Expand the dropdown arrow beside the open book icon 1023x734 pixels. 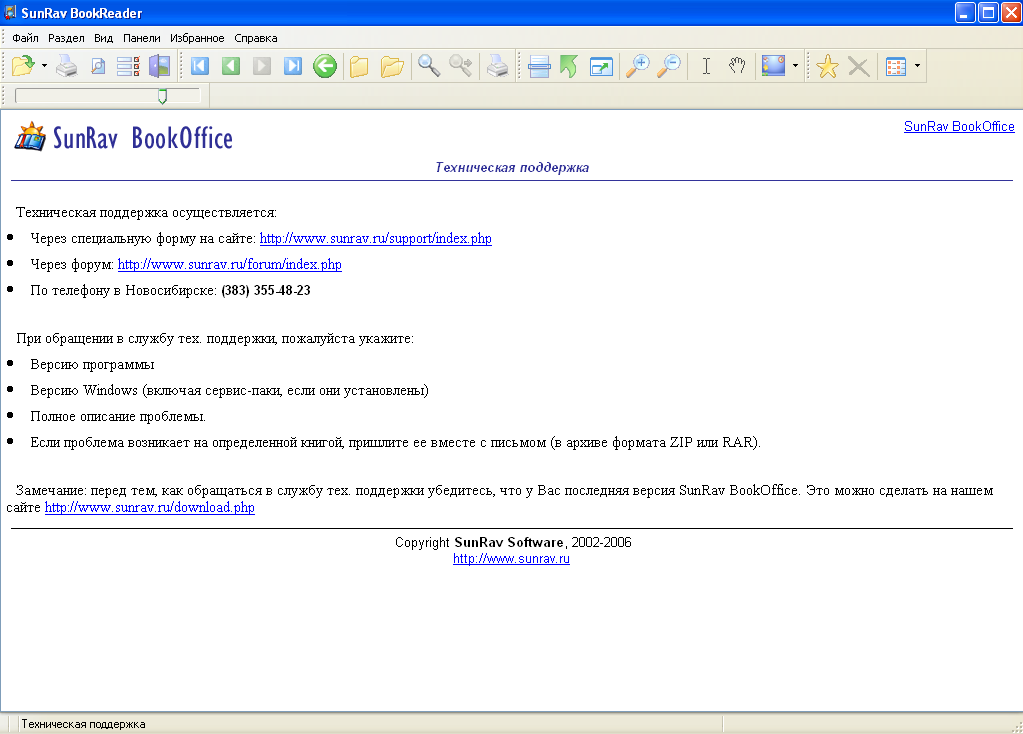[x=44, y=66]
